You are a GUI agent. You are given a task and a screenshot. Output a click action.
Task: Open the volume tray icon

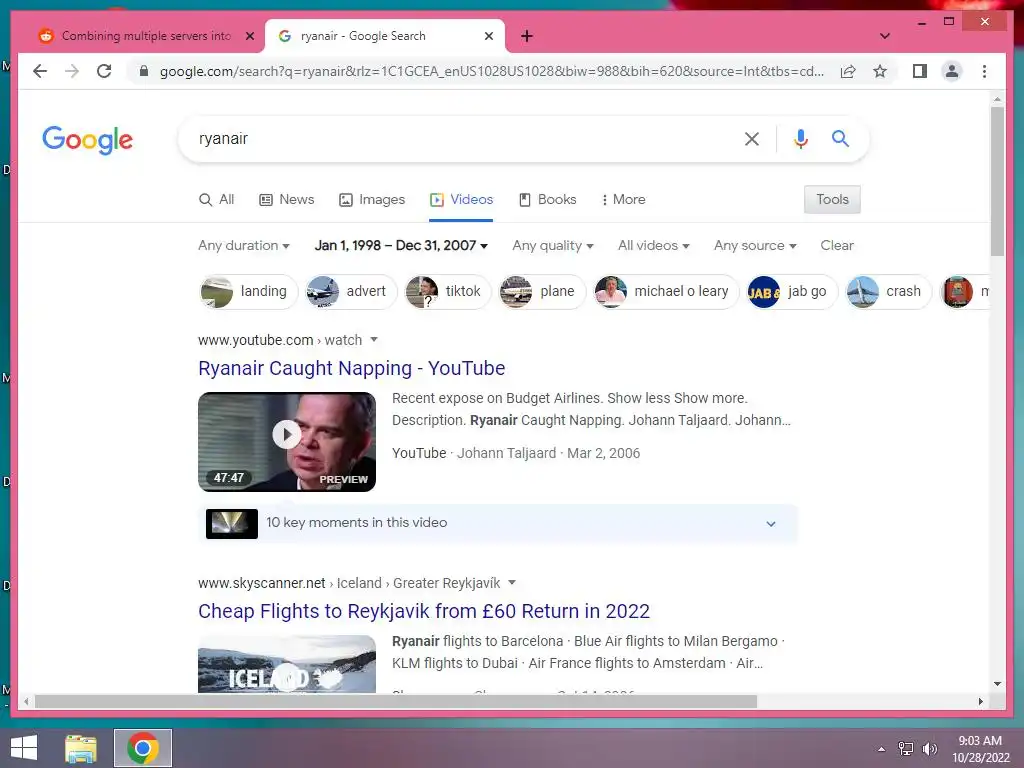point(929,749)
